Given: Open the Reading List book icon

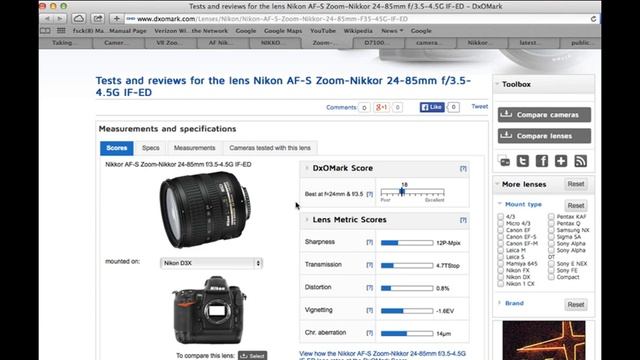Looking at the screenshot, I should coord(45,31).
